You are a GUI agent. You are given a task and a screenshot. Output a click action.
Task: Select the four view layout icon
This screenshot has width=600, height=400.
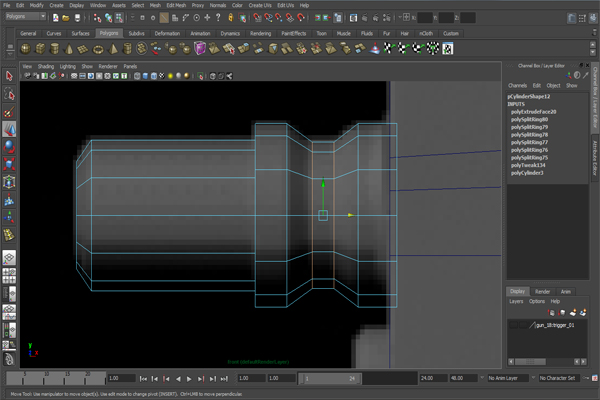pos(9,276)
